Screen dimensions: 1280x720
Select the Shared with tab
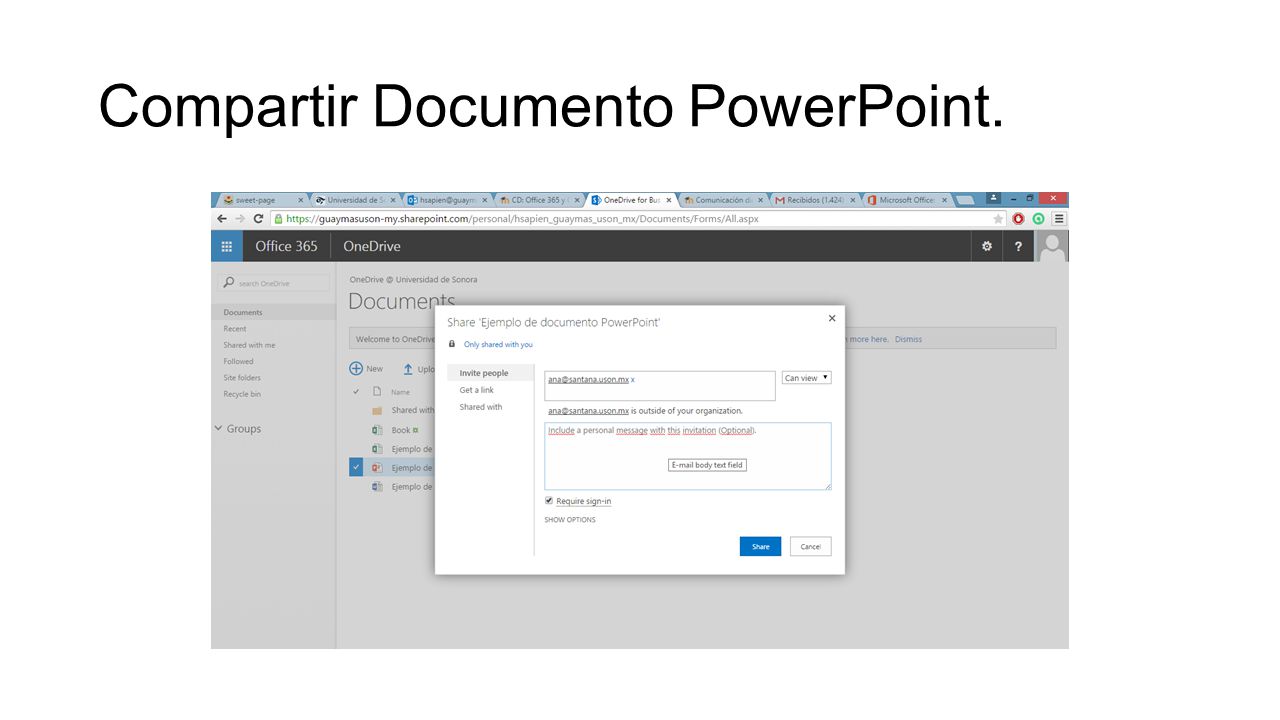481,407
